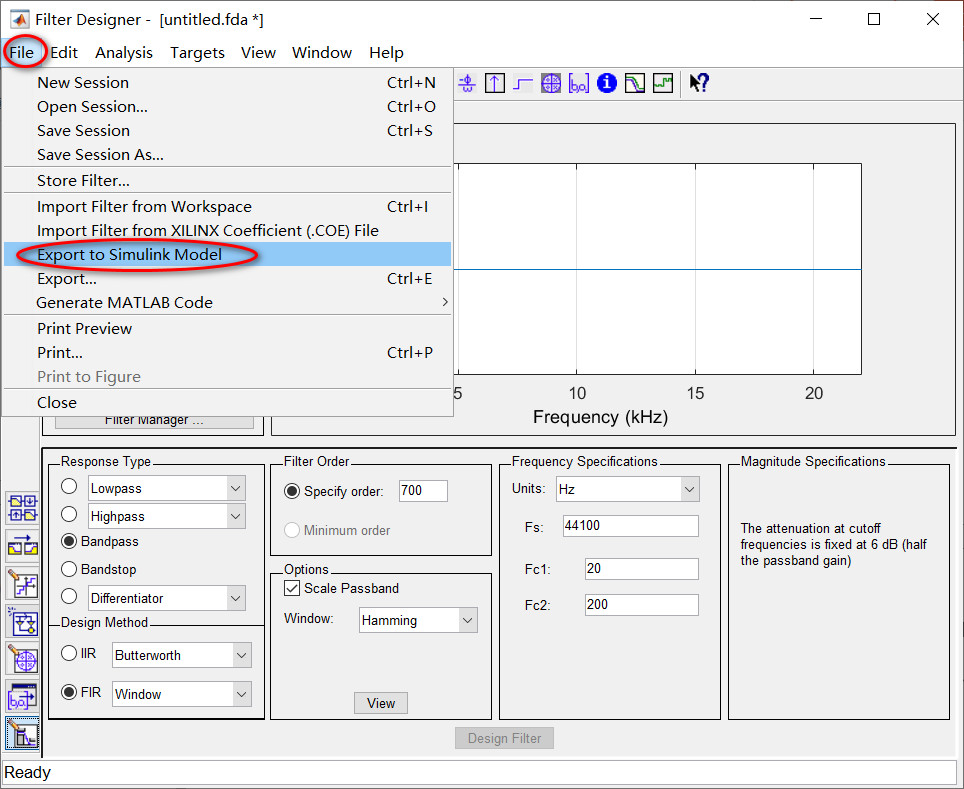Show the magnitude response estimate icon

(634, 83)
